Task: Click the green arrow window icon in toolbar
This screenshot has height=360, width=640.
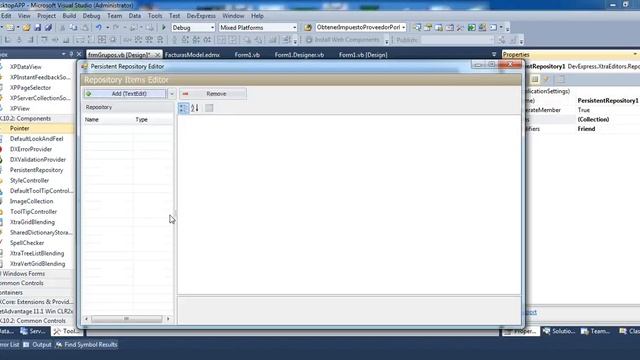Action: pyautogui.click(x=471, y=27)
